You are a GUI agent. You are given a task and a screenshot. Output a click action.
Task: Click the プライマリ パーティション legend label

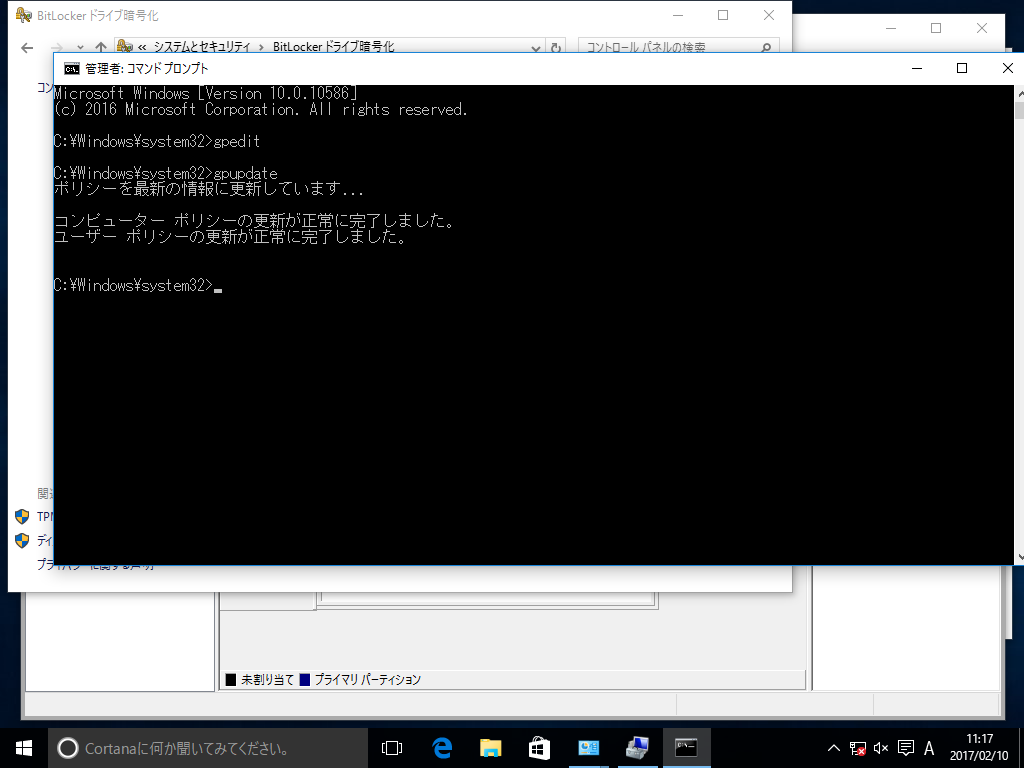pyautogui.click(x=368, y=680)
